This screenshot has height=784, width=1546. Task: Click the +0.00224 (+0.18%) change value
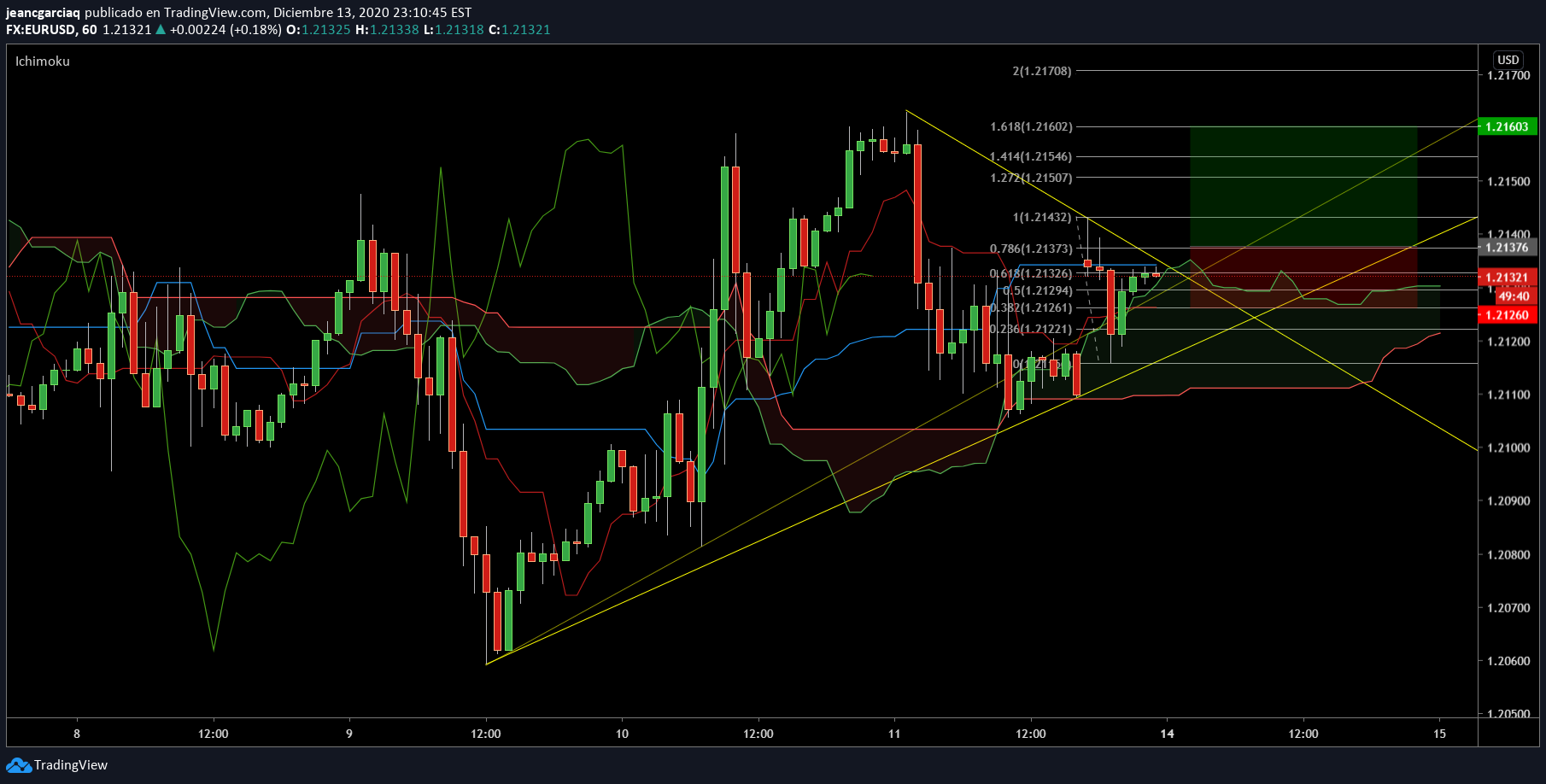225,30
